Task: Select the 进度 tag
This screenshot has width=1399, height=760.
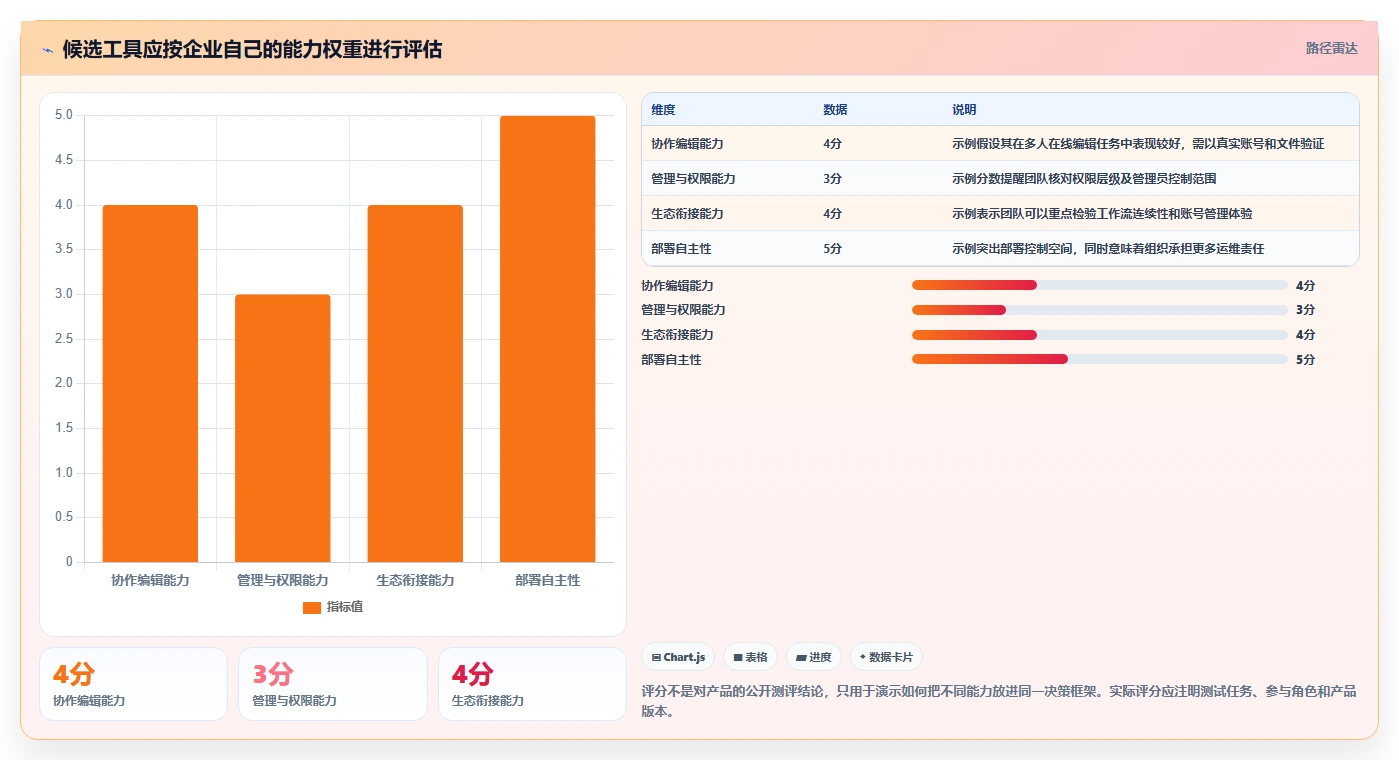Action: (x=814, y=657)
